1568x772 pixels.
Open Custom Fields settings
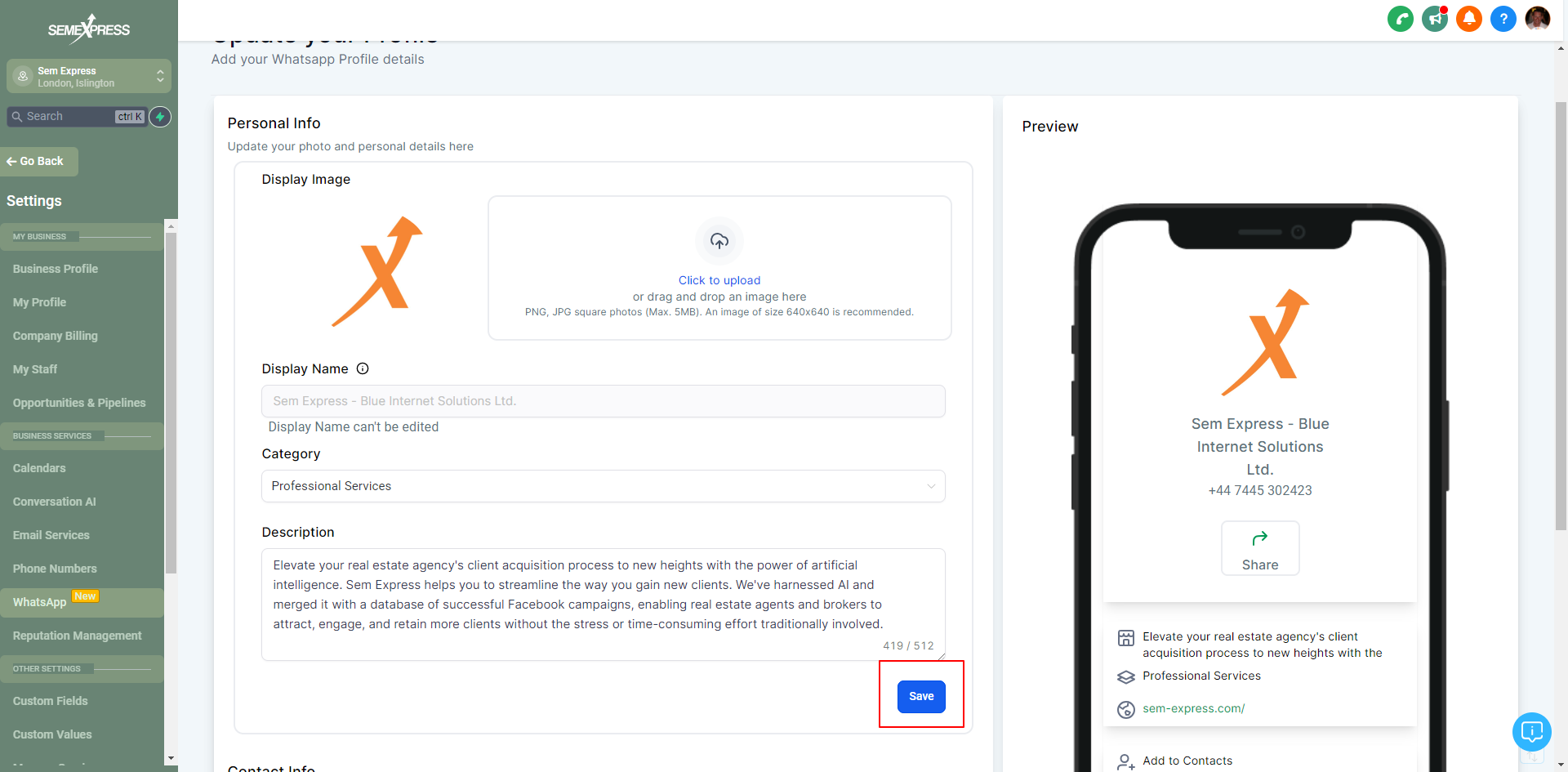(51, 701)
